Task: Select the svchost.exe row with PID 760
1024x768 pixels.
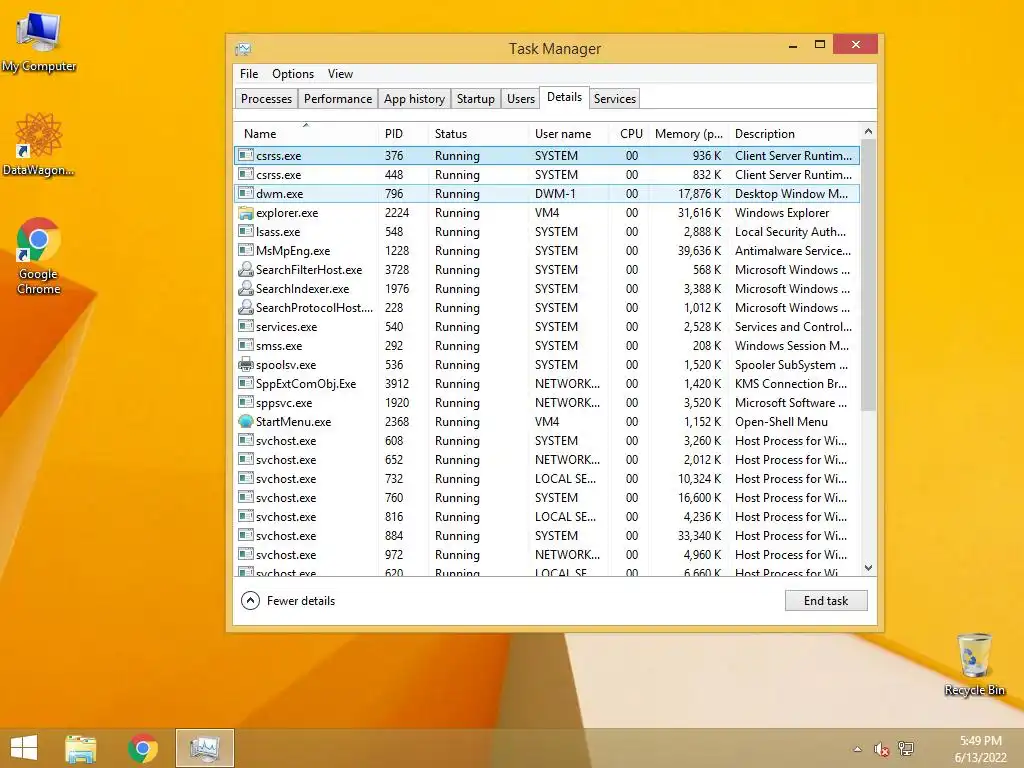Action: 547,498
